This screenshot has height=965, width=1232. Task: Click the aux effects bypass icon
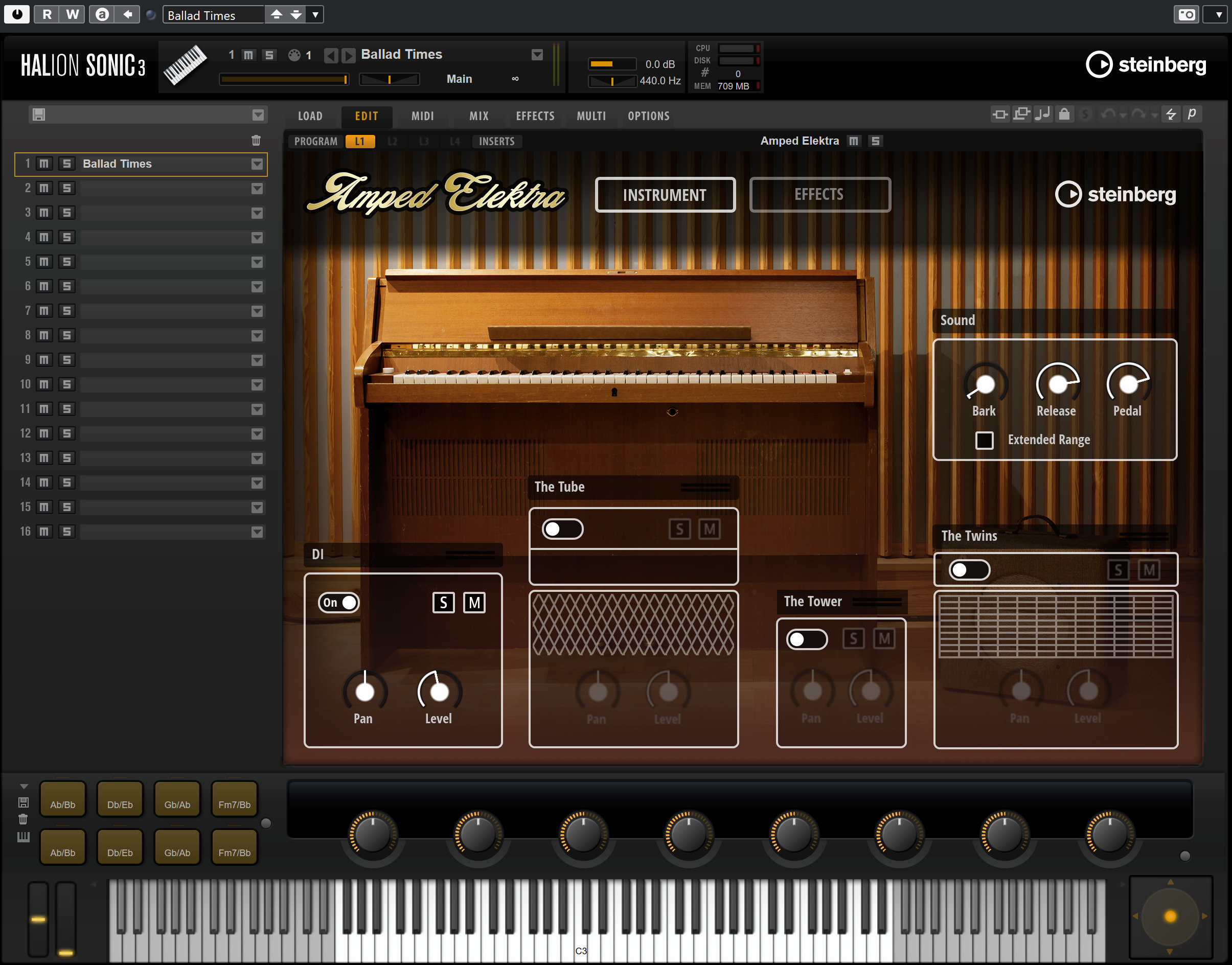[1021, 114]
